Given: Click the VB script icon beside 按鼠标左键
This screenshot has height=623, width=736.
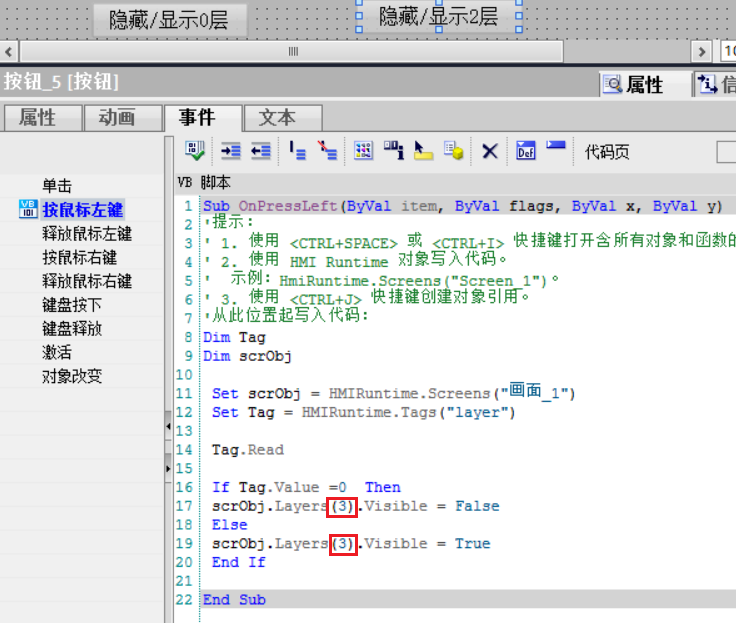Looking at the screenshot, I should pos(28,209).
